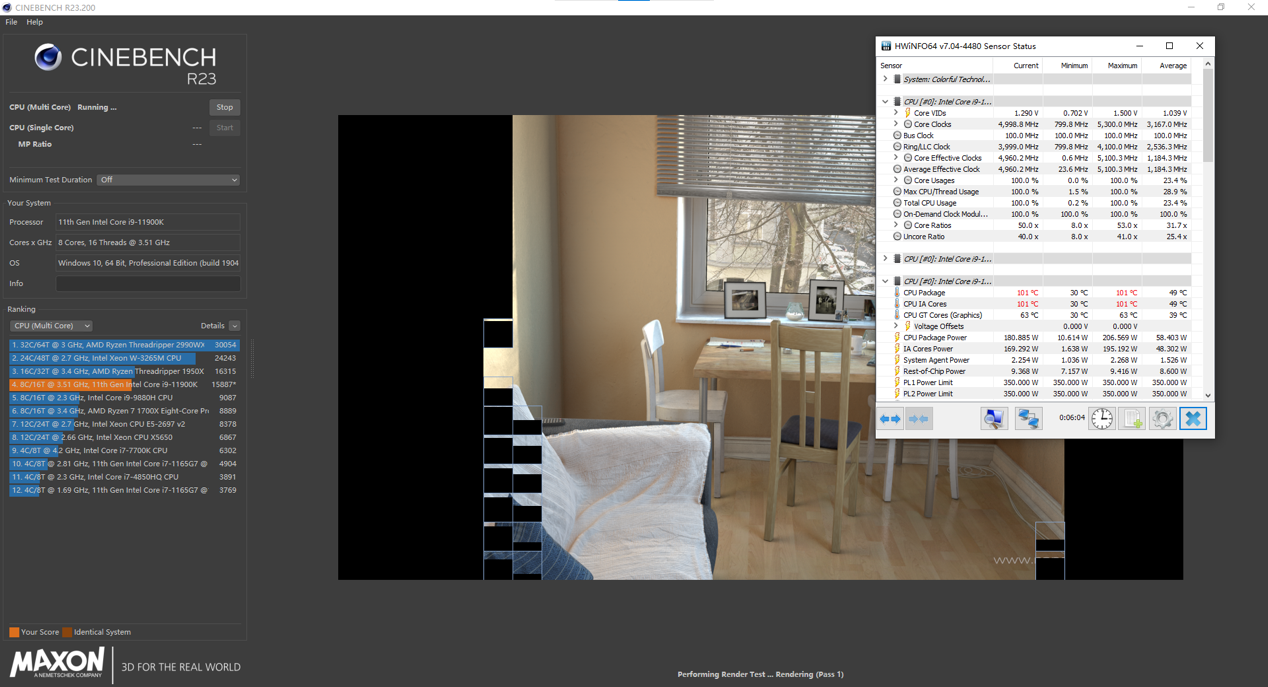The height and width of the screenshot is (687, 1268).
Task: Select ranking row Intel Xeon W-3265M CPU
Action: pyautogui.click(x=124, y=358)
